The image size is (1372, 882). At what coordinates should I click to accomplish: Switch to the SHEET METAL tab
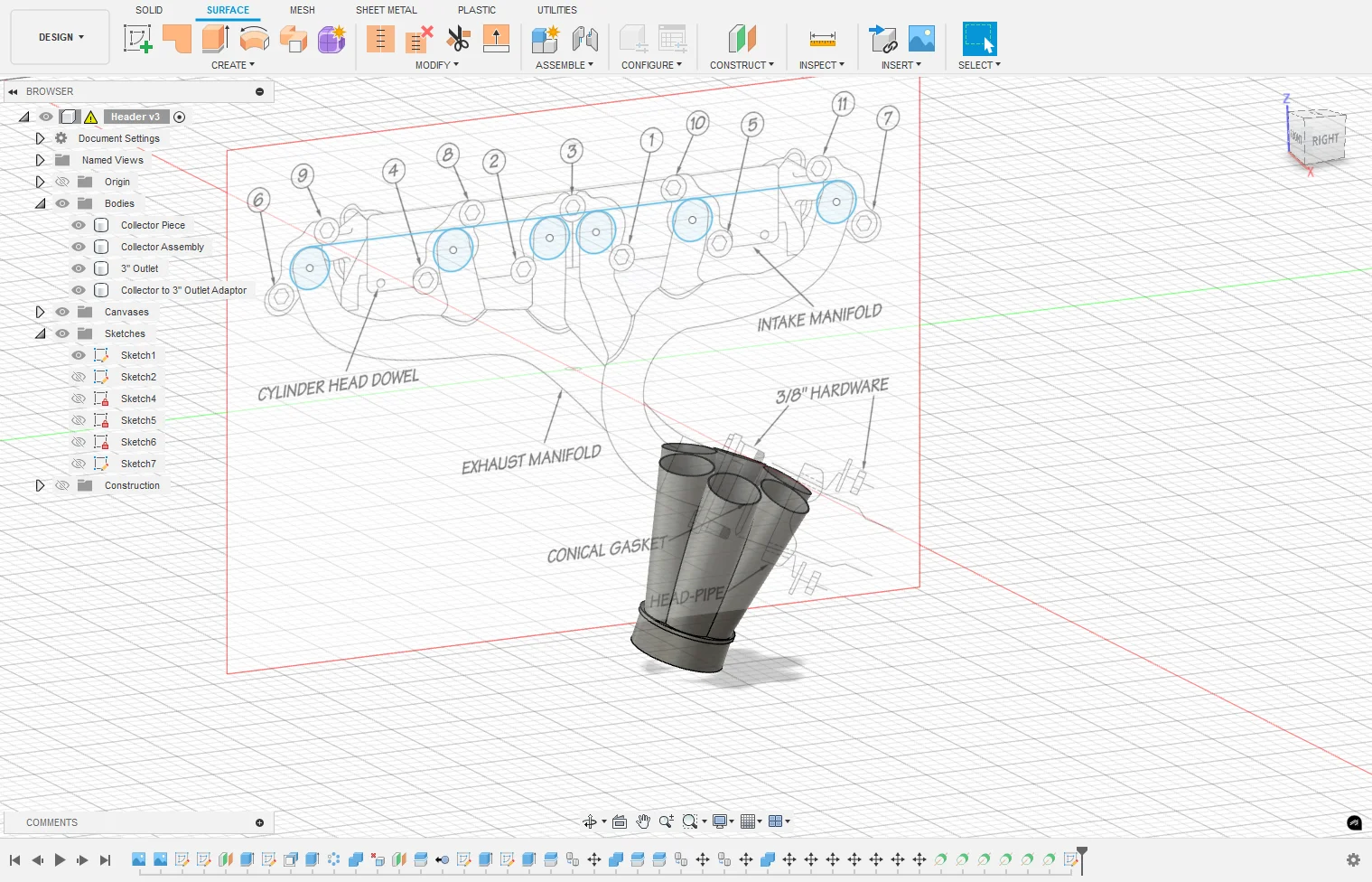(387, 10)
